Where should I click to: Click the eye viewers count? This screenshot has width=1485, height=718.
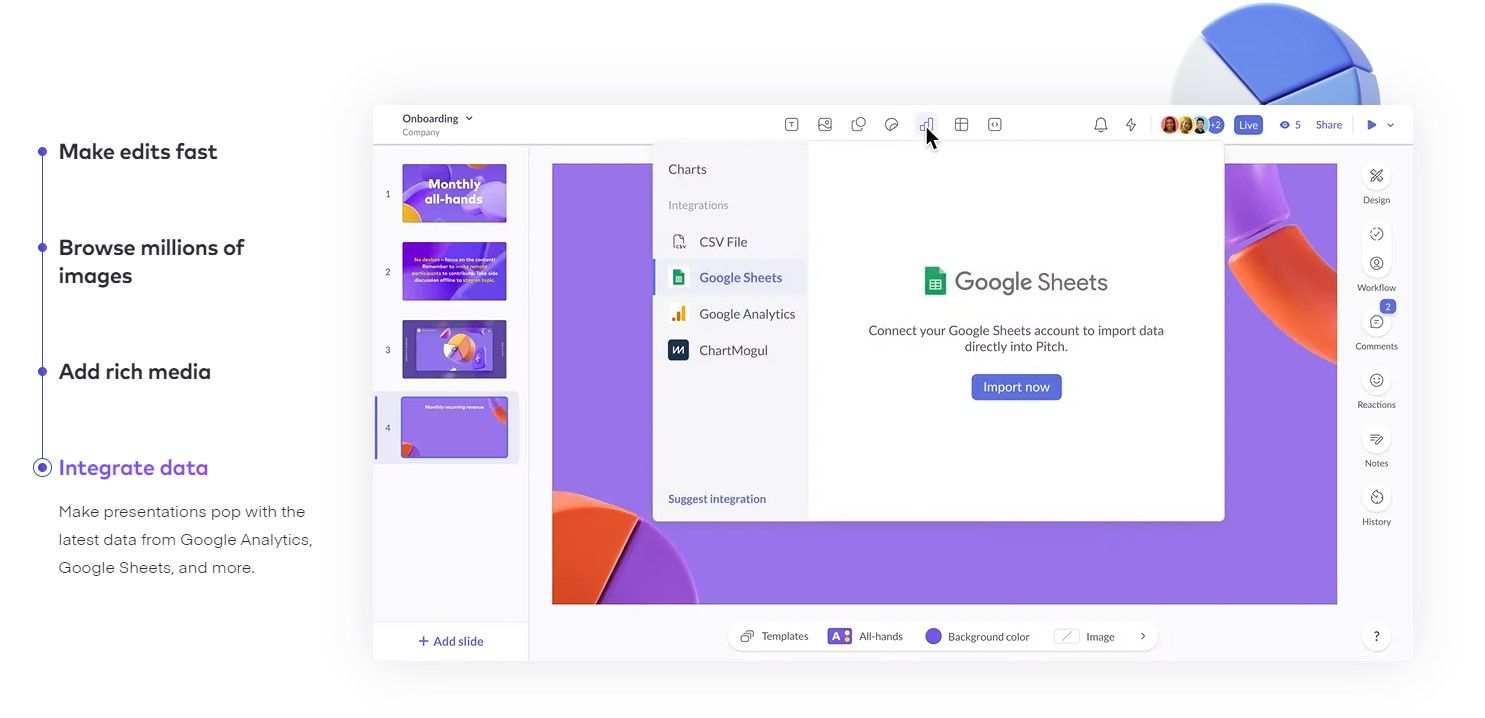point(1290,125)
